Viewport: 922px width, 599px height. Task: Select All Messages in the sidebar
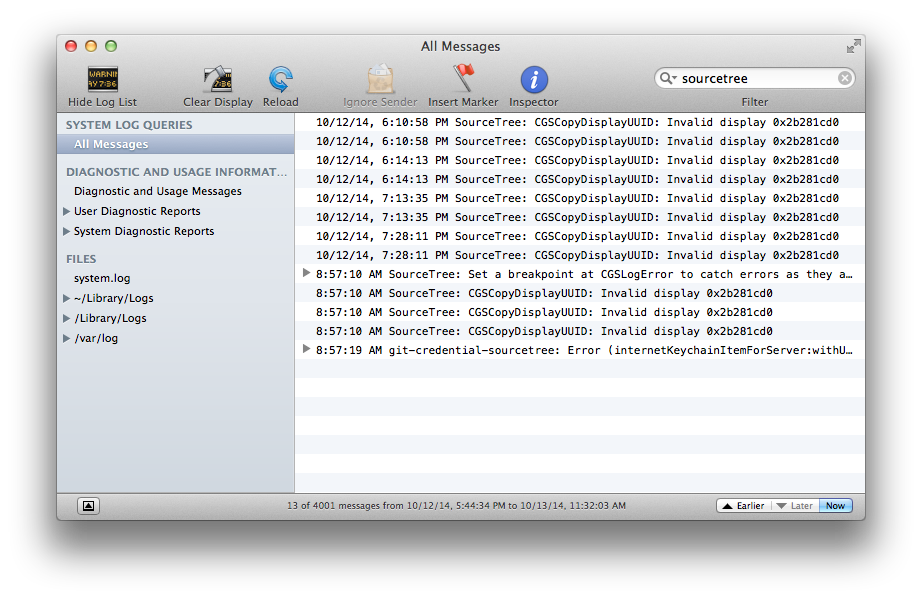tap(176, 144)
